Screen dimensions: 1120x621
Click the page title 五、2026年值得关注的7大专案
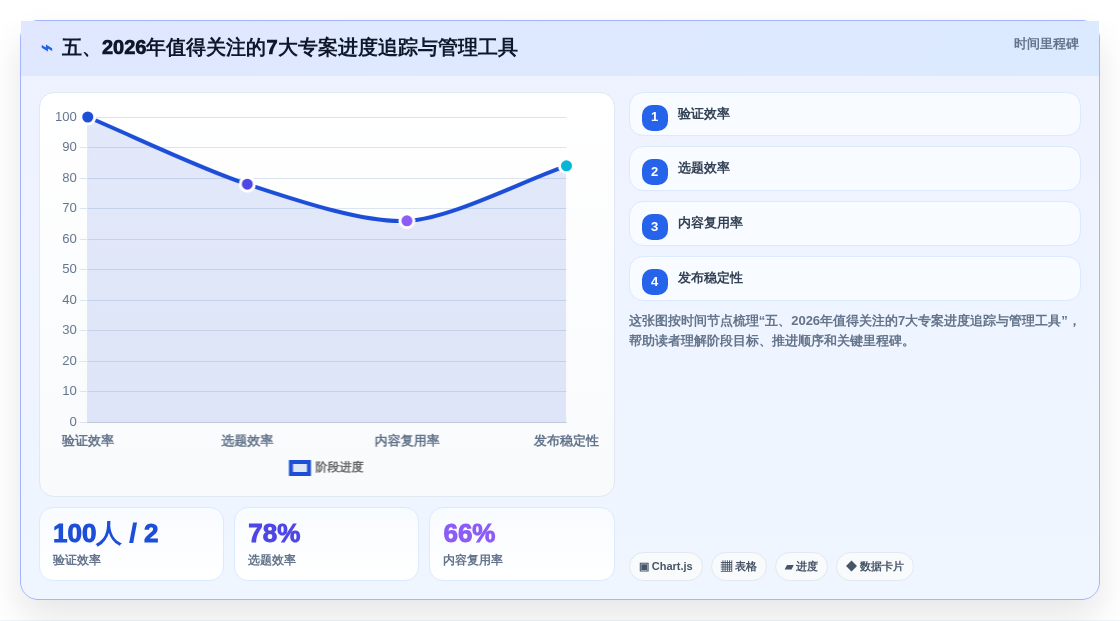click(289, 48)
